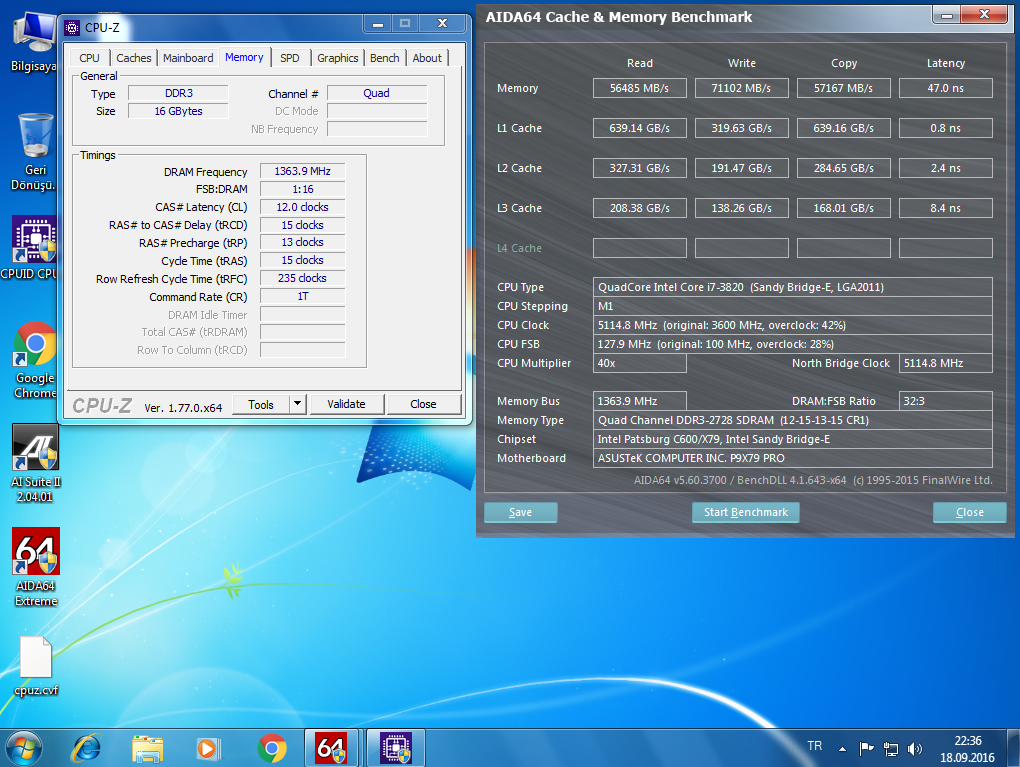The height and width of the screenshot is (767, 1020).
Task: Click the Memory Latency 47.0 ns value
Action: (946, 88)
